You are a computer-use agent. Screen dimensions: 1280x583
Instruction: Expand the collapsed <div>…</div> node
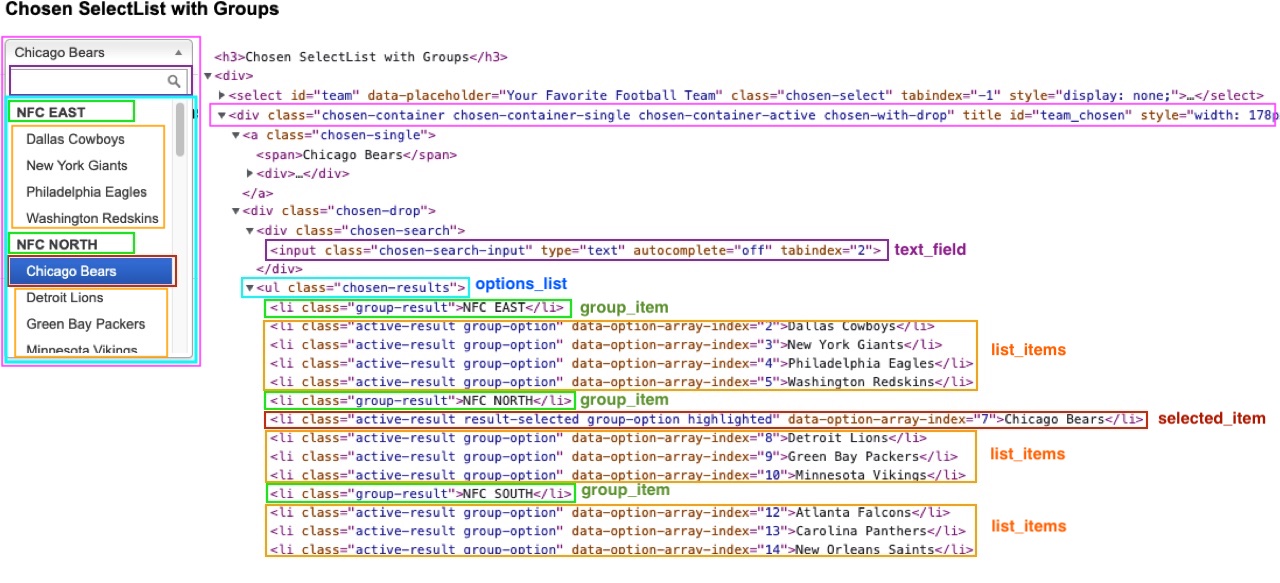click(x=250, y=173)
